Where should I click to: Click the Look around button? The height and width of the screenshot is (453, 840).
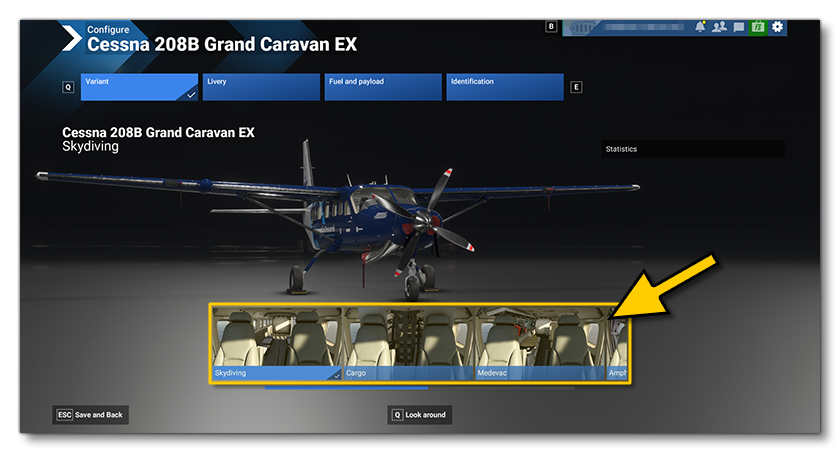(x=419, y=414)
